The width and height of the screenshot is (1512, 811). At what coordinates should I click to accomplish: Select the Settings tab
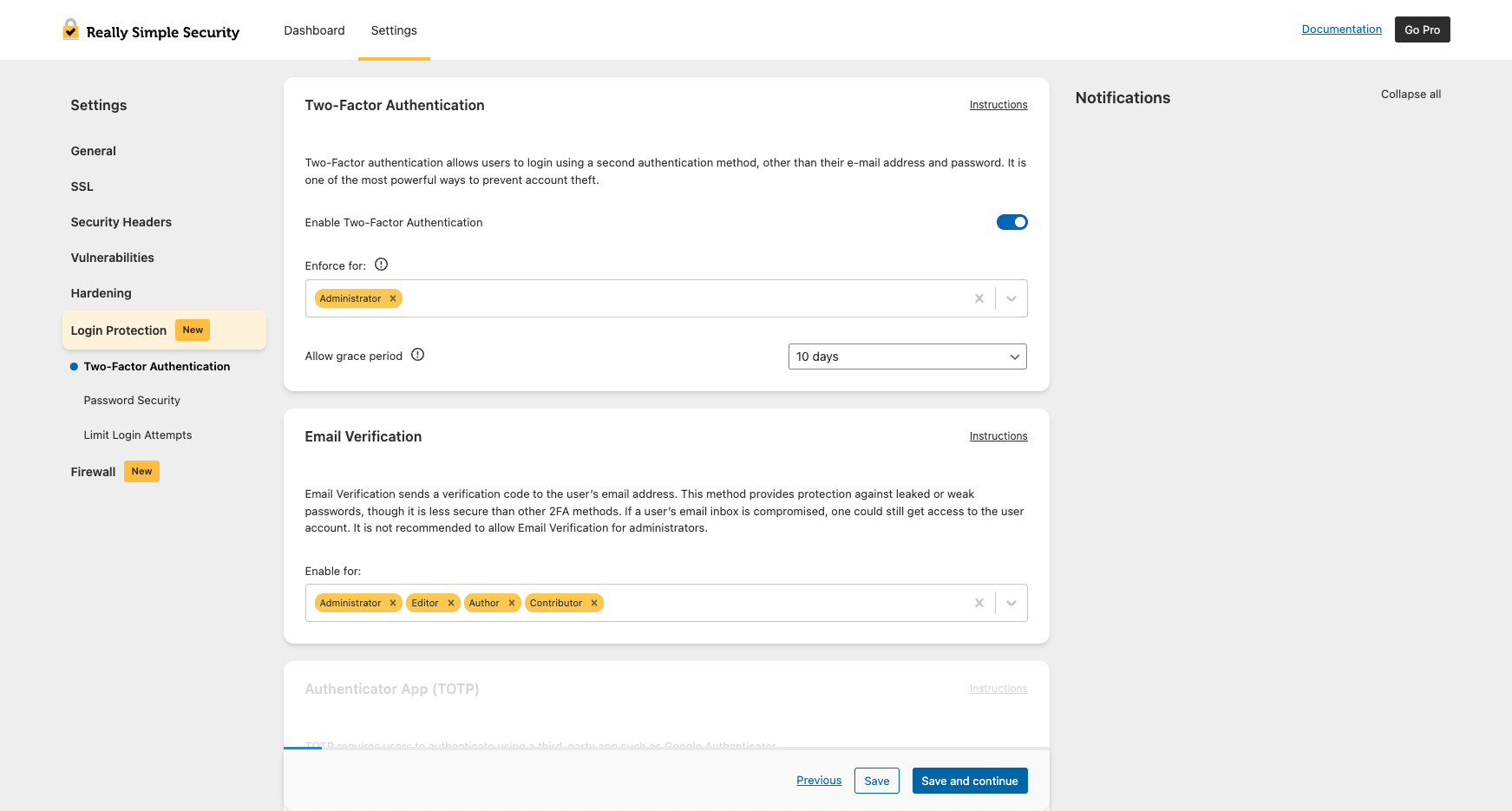tap(394, 30)
